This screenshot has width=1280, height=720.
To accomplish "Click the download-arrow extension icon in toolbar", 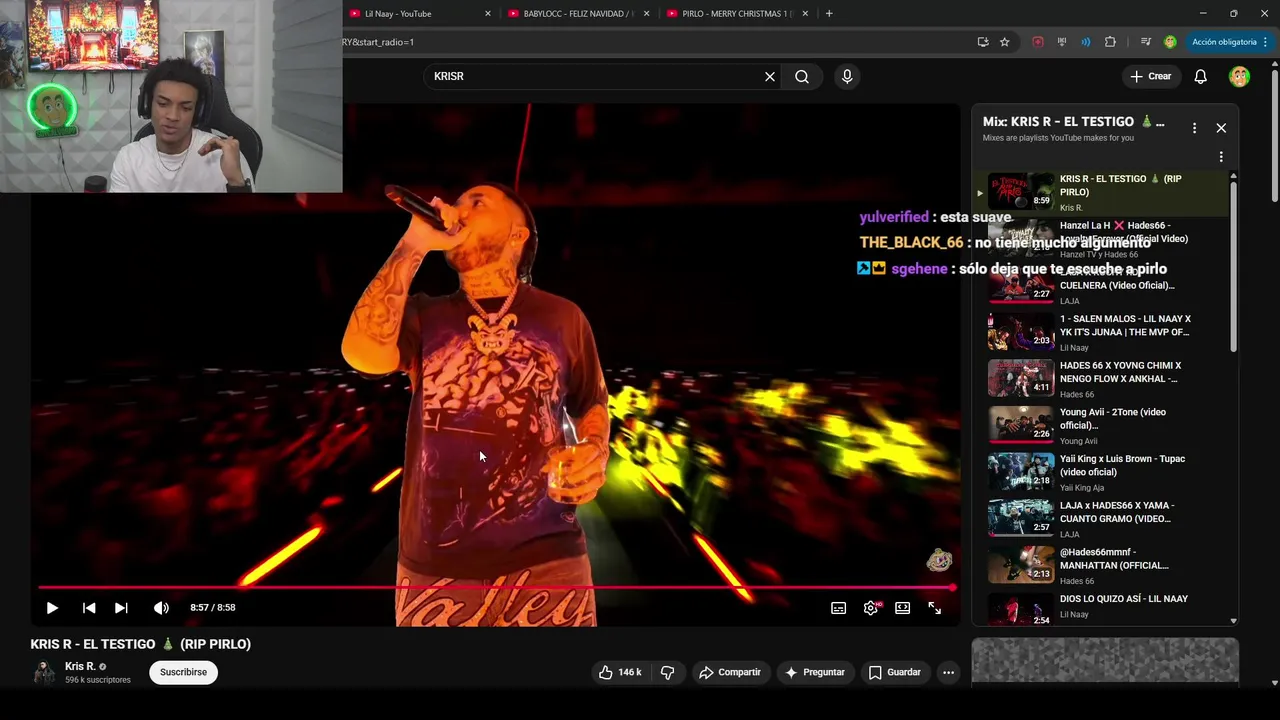I will pyautogui.click(x=1062, y=42).
